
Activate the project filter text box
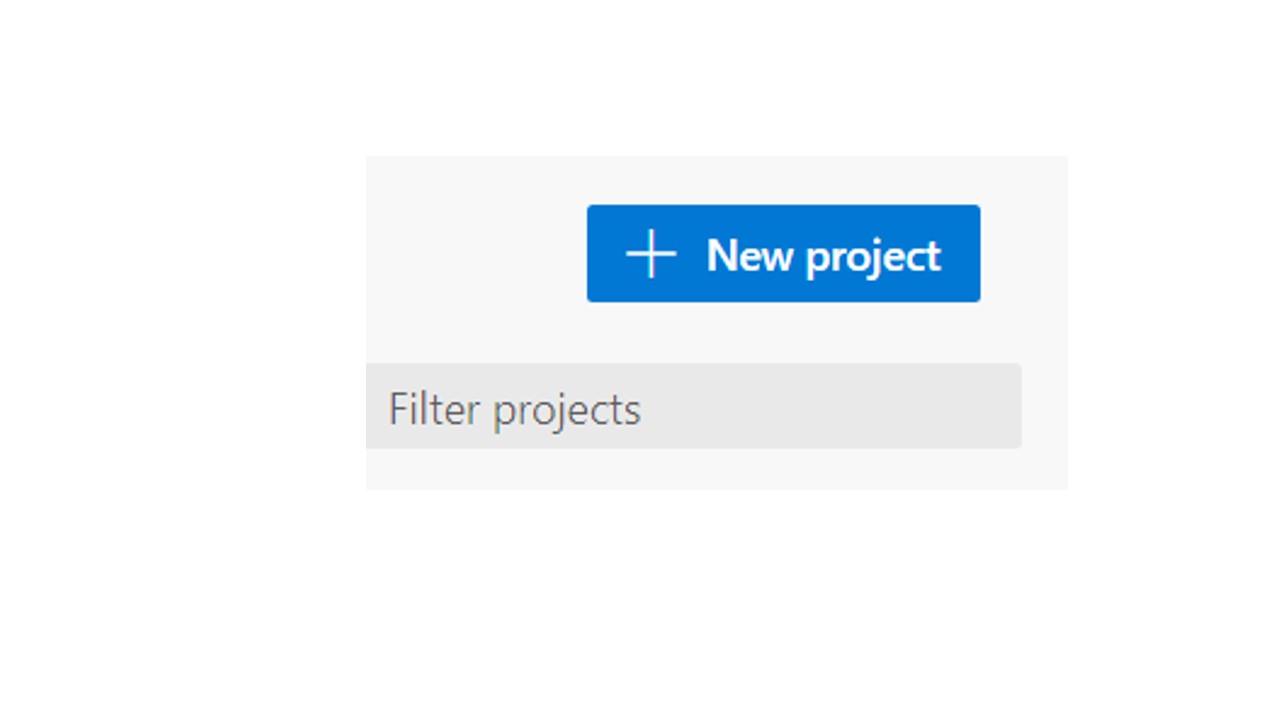tap(694, 406)
